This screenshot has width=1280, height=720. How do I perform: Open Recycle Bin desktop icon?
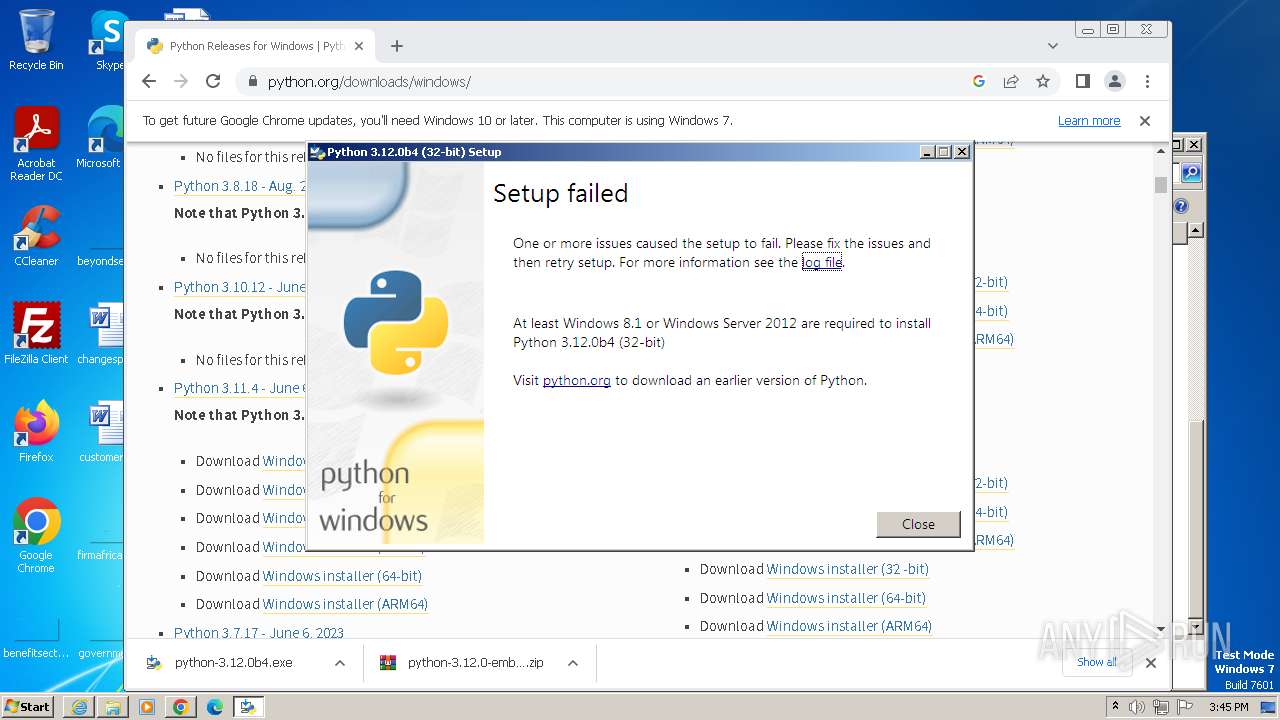pyautogui.click(x=36, y=40)
